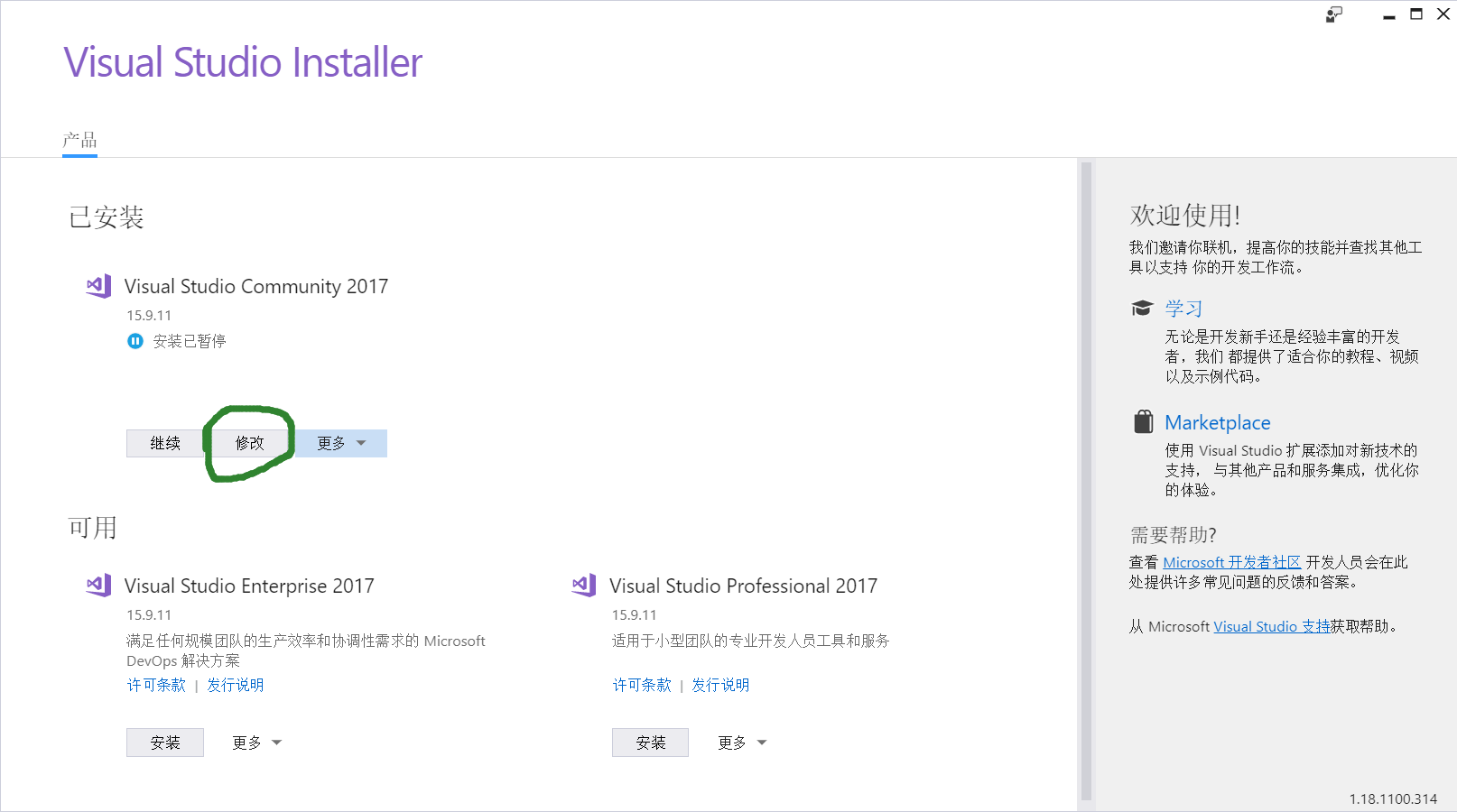The height and width of the screenshot is (812, 1457).
Task: Expand the 更多 dropdown under Visual Studio Enterprise 2017
Action: [255, 742]
